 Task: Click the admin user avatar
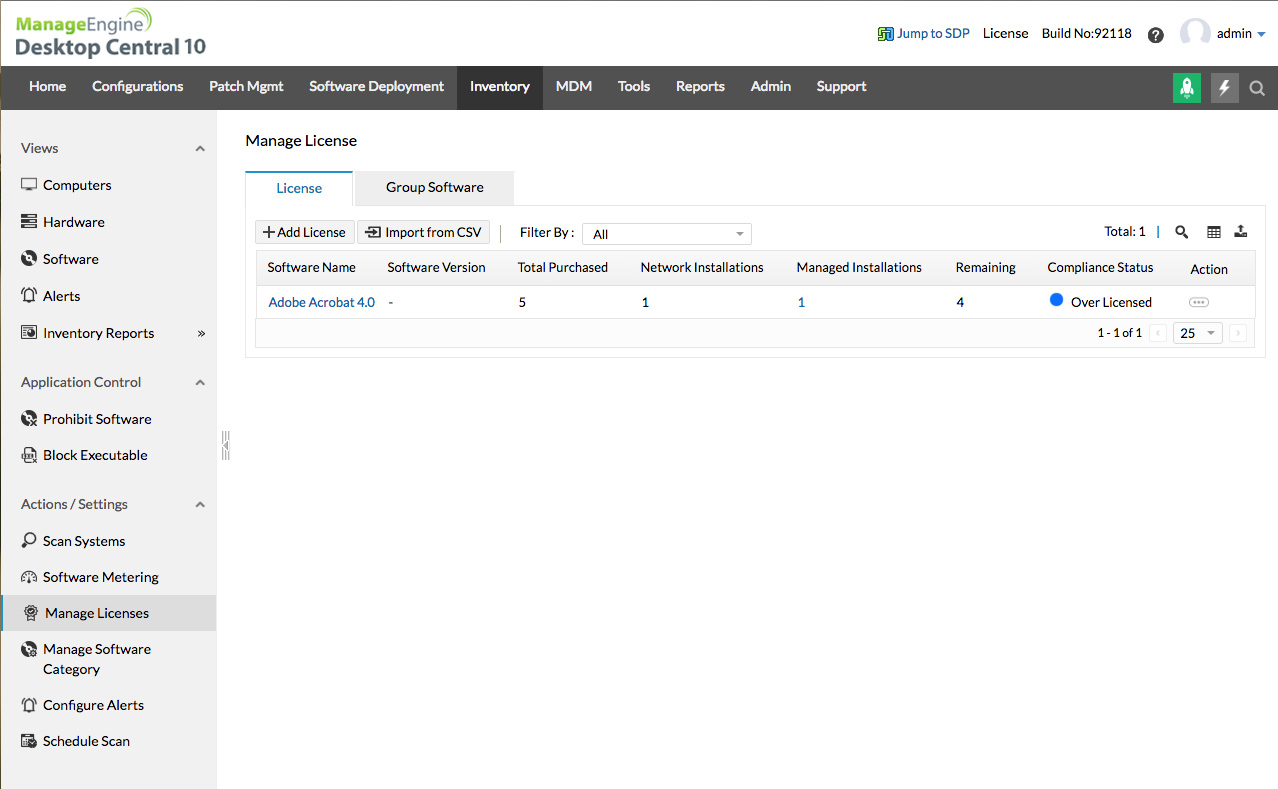(1195, 34)
